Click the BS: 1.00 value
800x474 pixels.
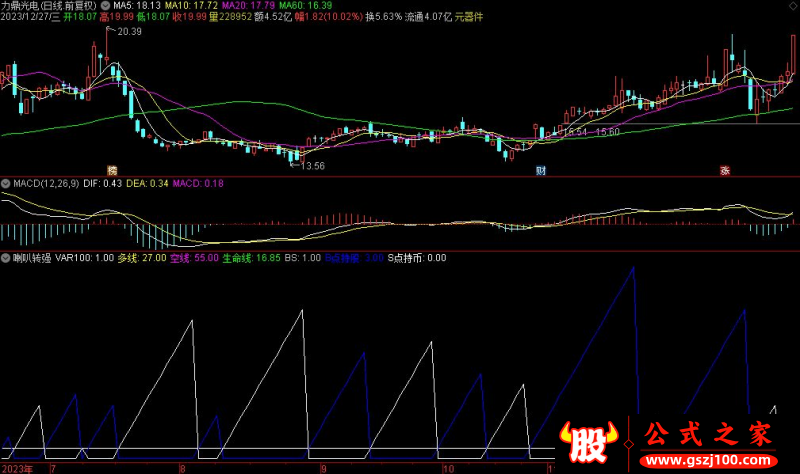[x=303, y=258]
